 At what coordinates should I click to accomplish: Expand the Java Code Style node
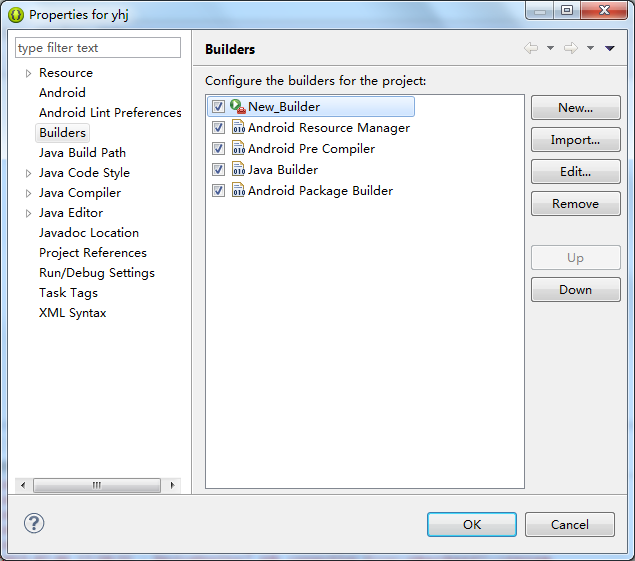click(x=28, y=173)
